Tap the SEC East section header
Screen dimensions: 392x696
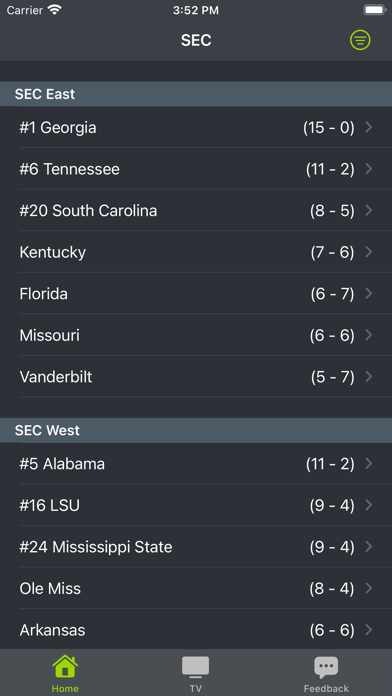point(196,94)
